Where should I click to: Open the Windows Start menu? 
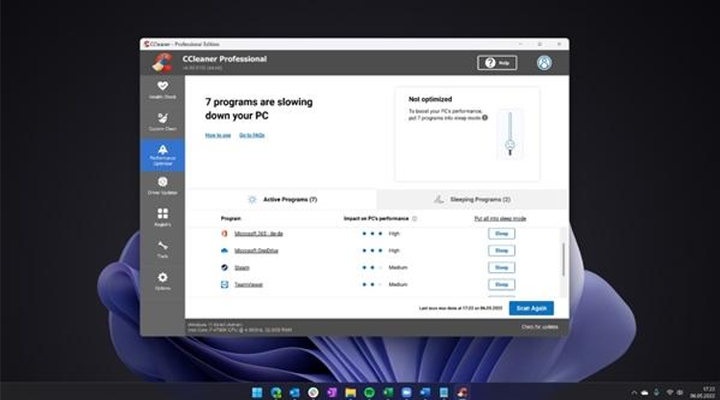pos(257,392)
